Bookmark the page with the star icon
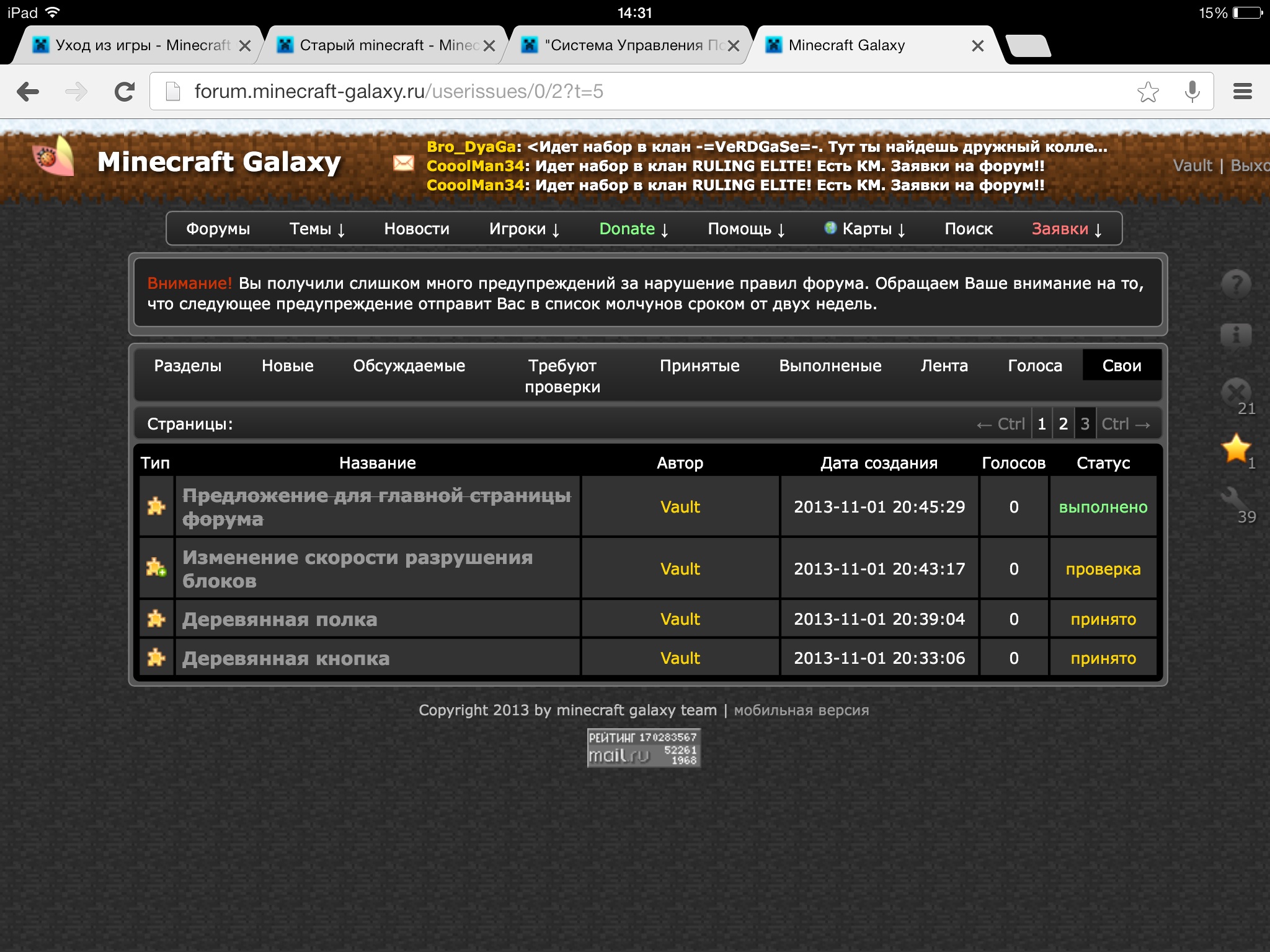 1147,92
